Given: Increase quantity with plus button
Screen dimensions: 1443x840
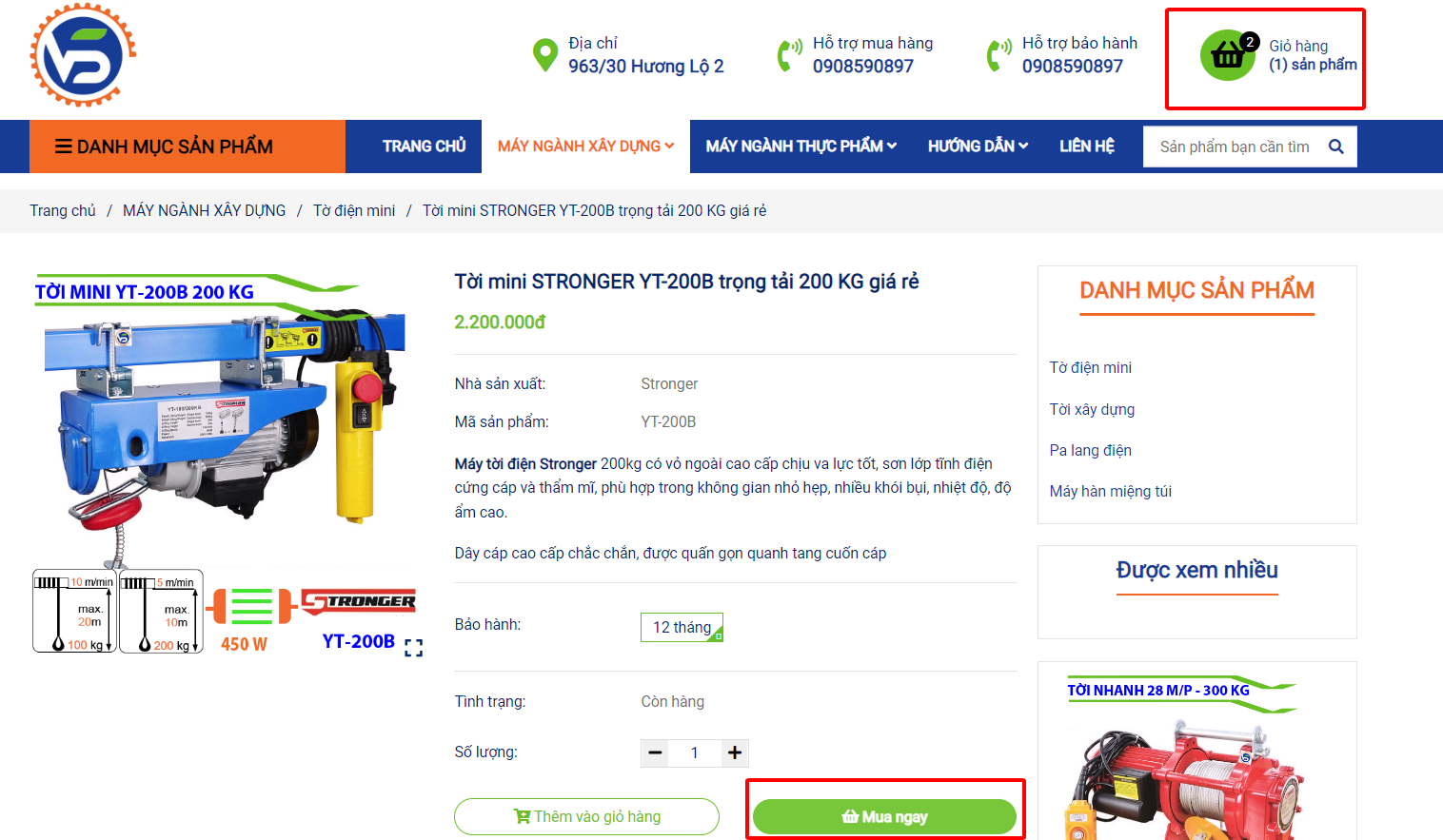Looking at the screenshot, I should click(735, 752).
